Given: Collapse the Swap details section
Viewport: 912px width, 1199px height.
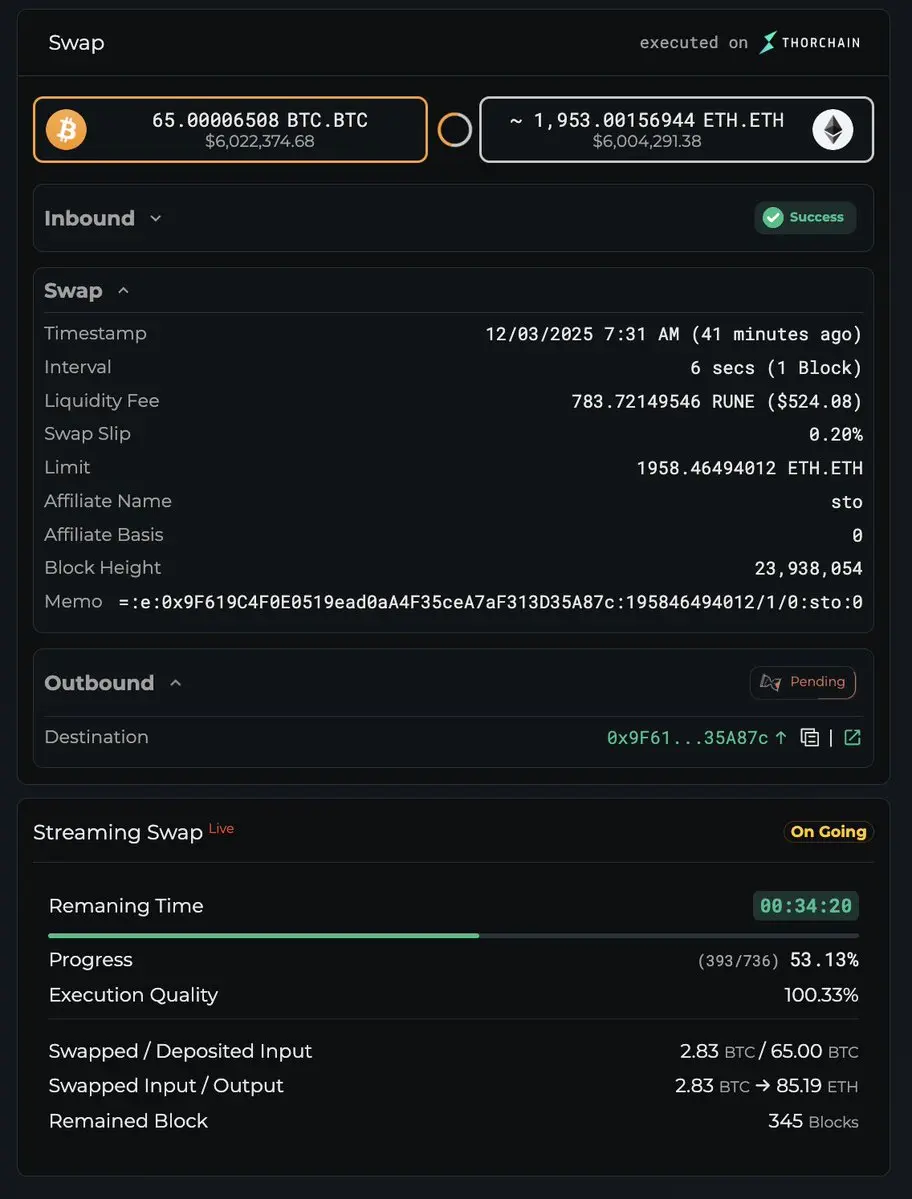Looking at the screenshot, I should (x=124, y=291).
